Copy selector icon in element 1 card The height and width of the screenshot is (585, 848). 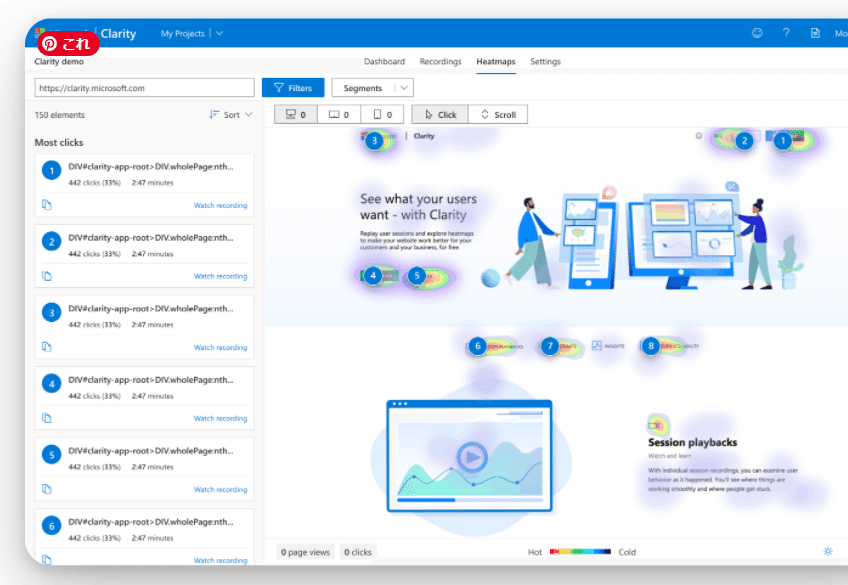[x=47, y=205]
